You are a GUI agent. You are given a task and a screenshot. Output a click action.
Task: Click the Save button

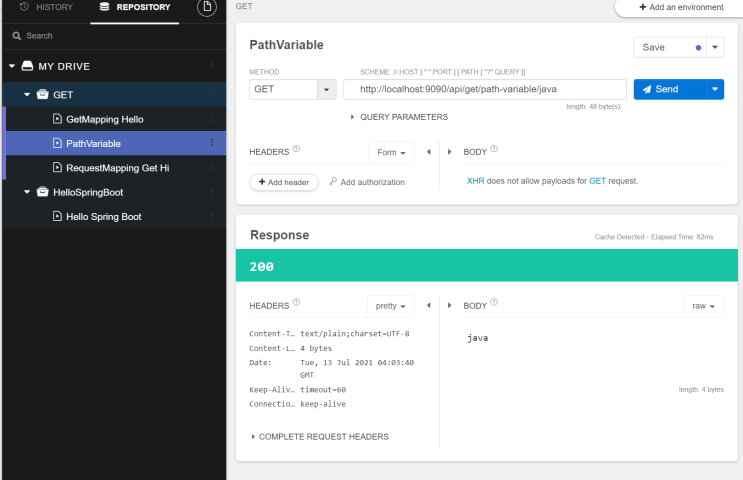(670, 47)
